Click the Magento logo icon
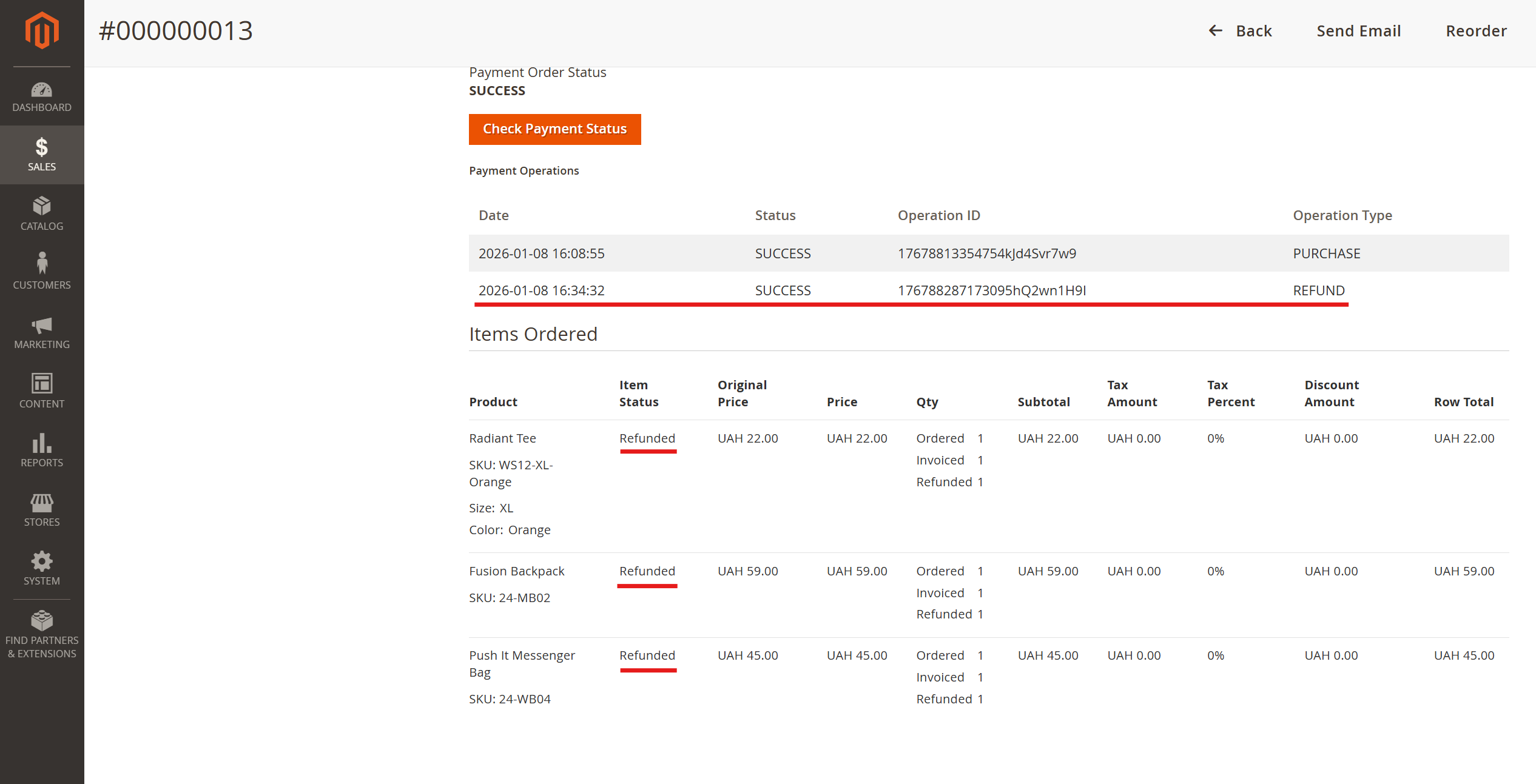The image size is (1536, 784). [x=42, y=30]
